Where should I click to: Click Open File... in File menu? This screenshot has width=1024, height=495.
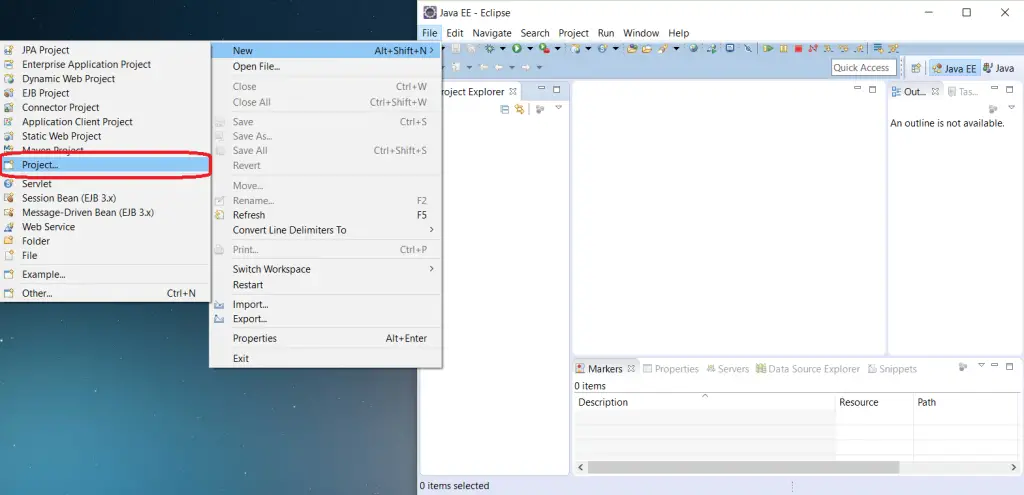pos(326,66)
